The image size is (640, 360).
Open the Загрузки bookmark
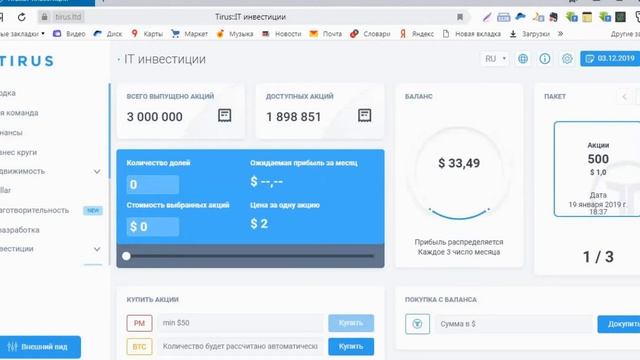click(530, 34)
